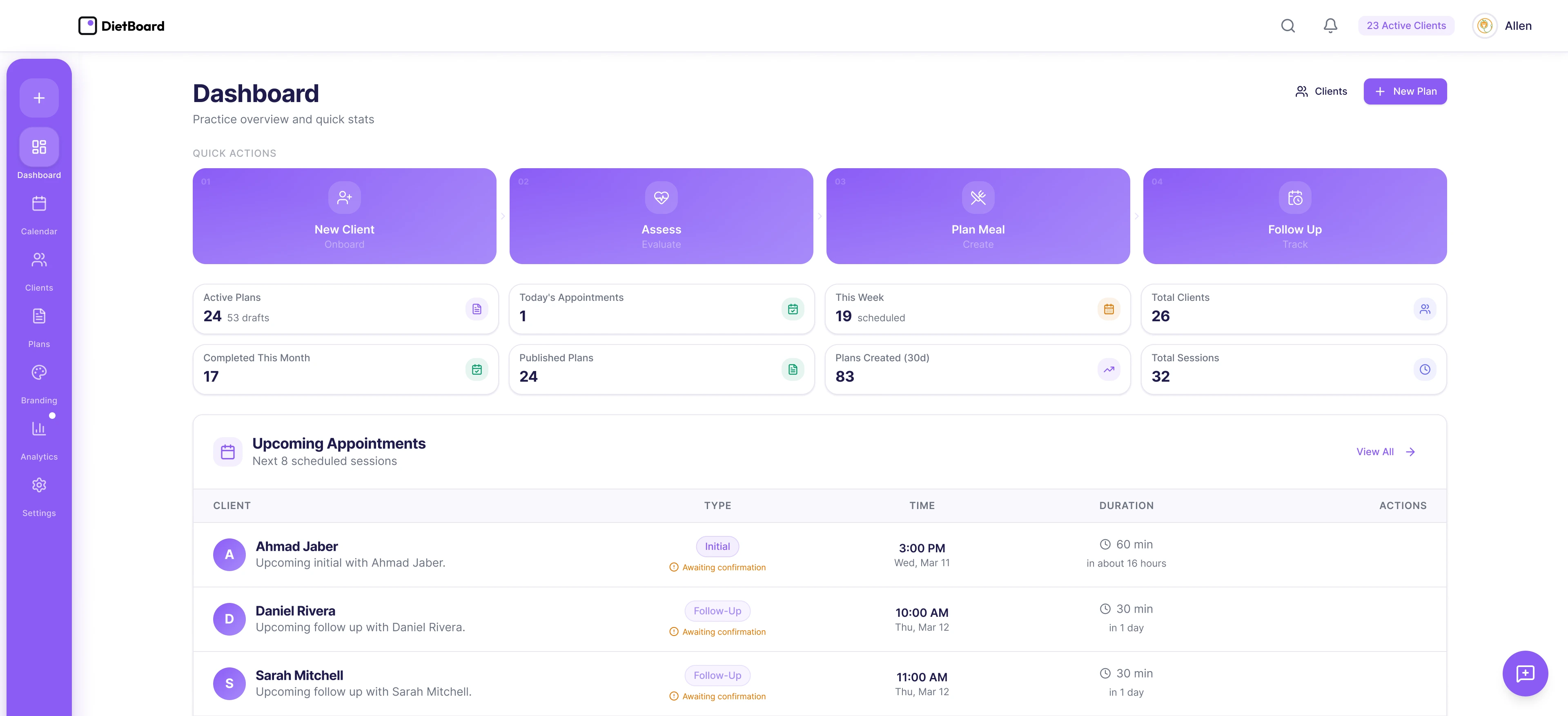Select the Calendar icon in the sidebar
The width and height of the screenshot is (1568, 716).
(38, 204)
